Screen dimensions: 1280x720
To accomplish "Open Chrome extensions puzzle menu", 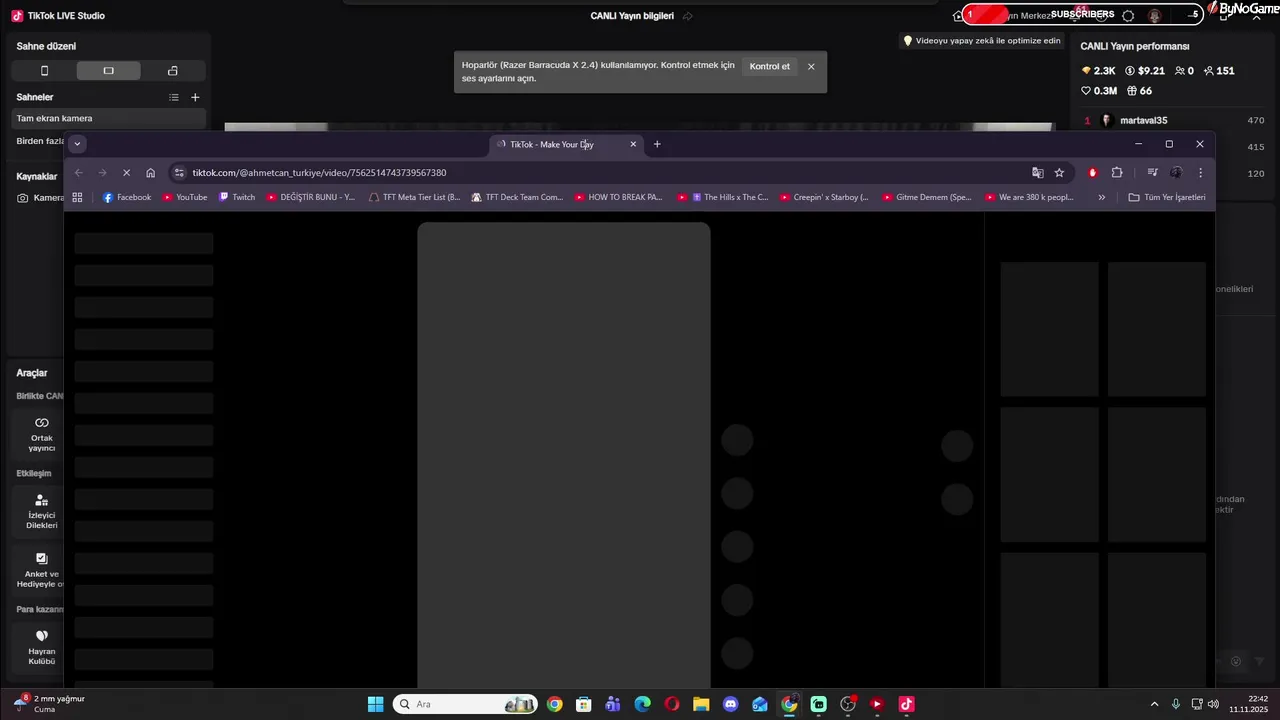I will point(1117,173).
